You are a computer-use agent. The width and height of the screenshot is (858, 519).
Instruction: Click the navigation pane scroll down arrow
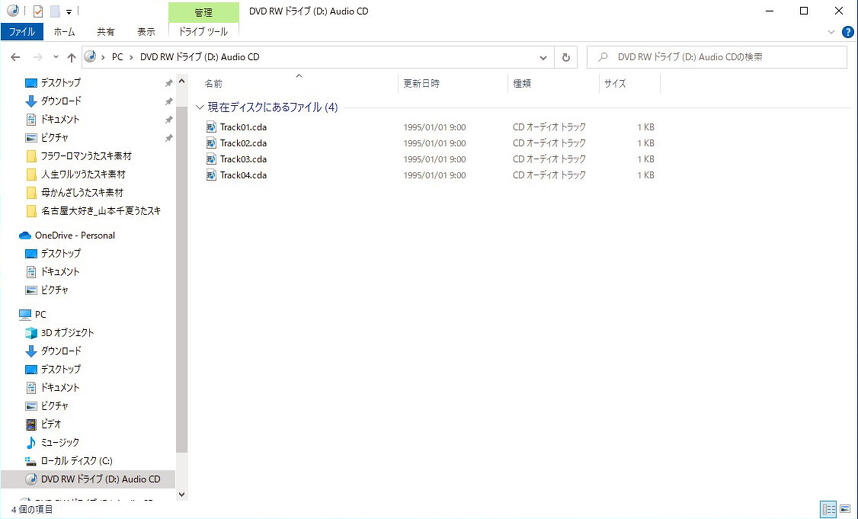(x=181, y=494)
